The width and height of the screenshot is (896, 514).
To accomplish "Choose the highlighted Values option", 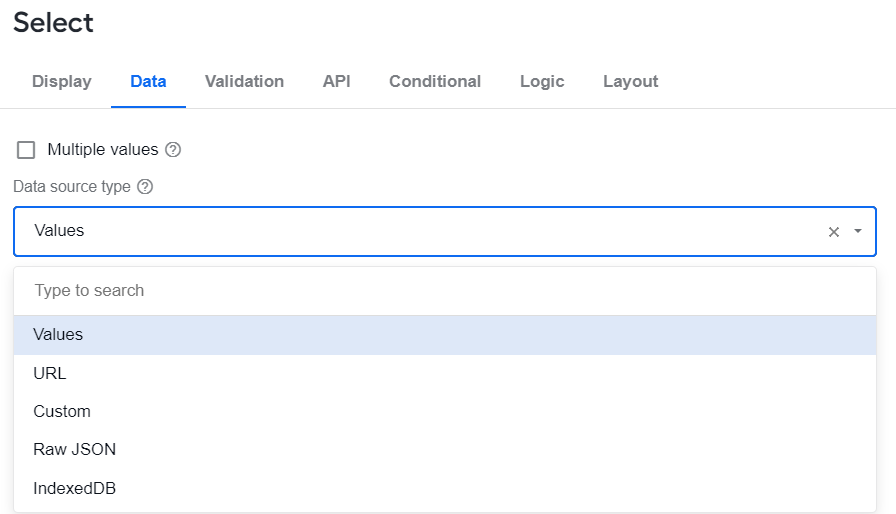I will 445,335.
